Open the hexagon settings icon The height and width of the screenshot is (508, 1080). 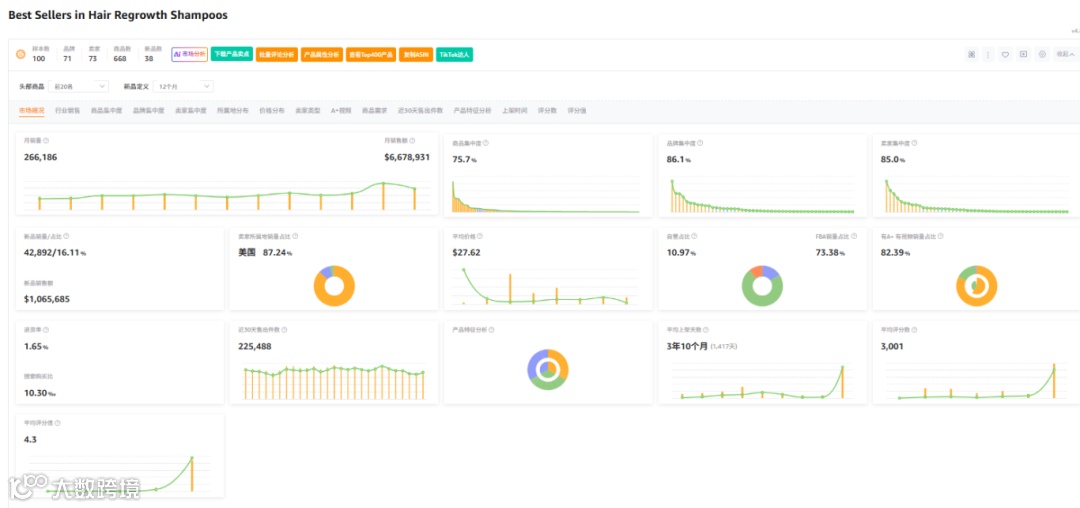[x=1042, y=54]
